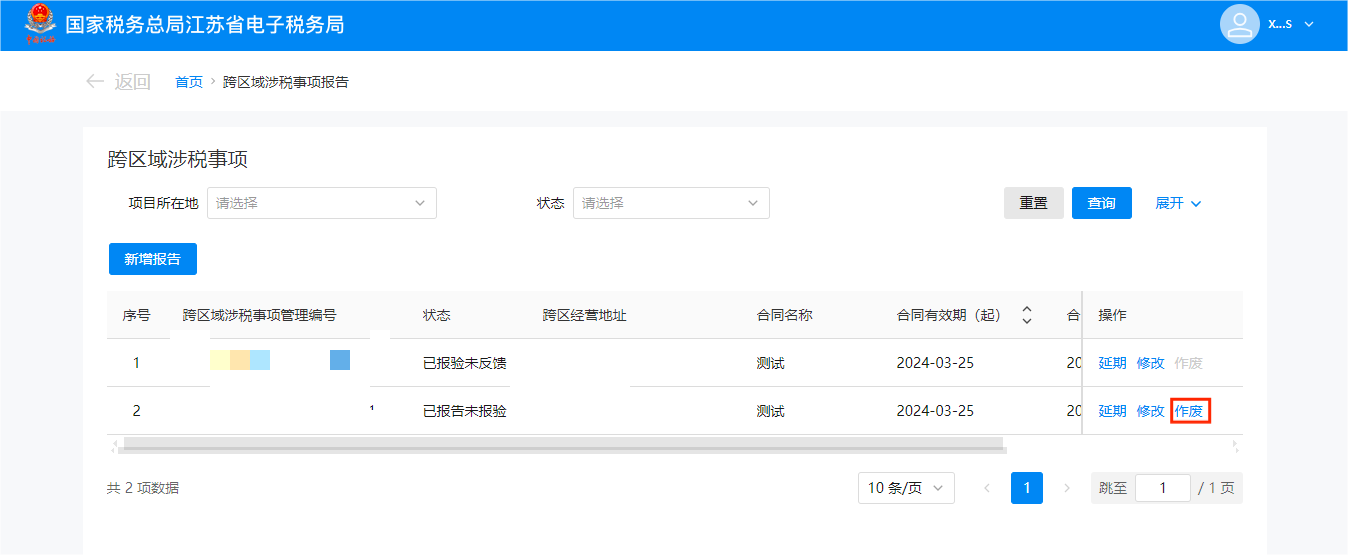Click the tax bureau emblem logo

40,24
